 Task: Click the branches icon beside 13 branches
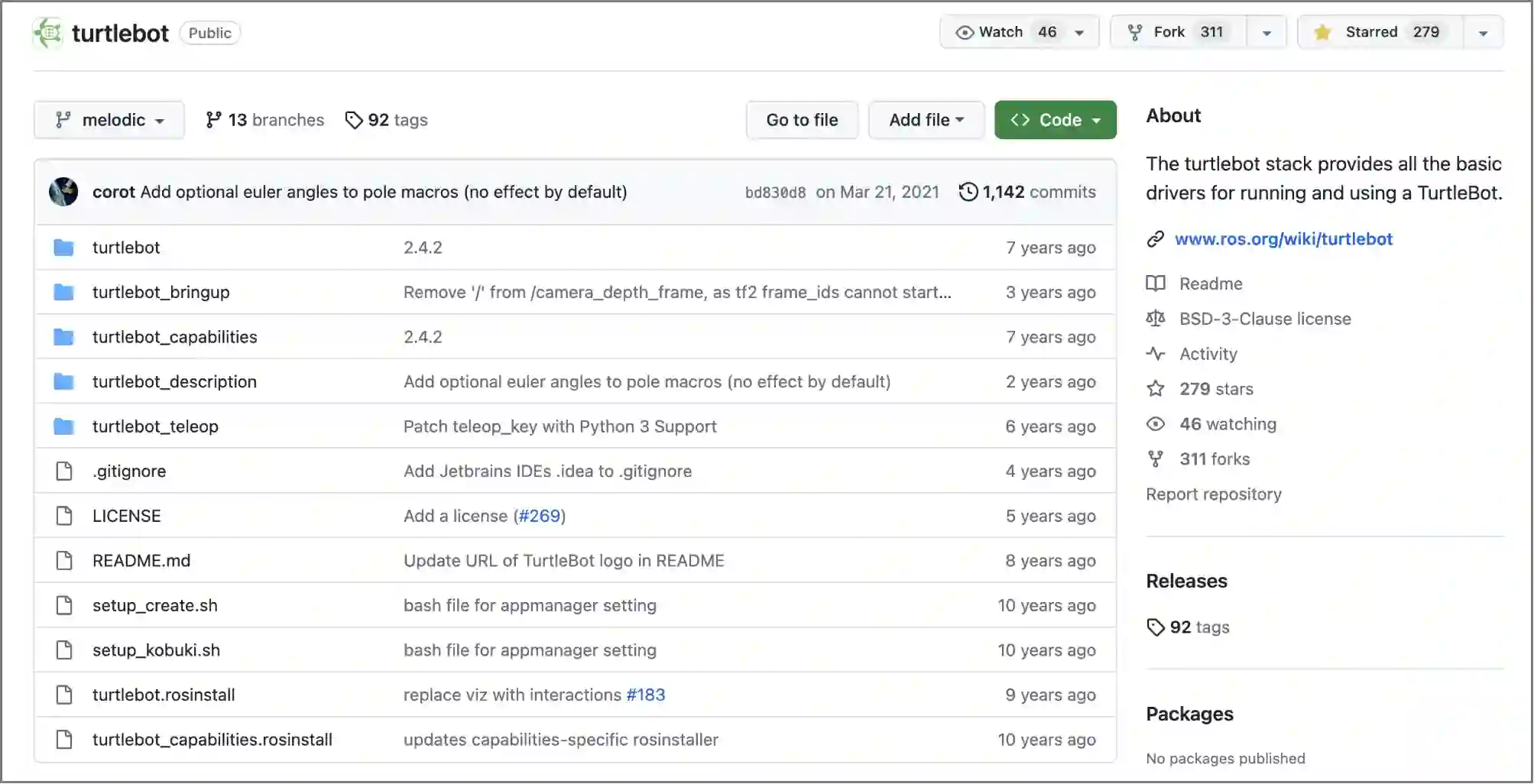coord(214,120)
